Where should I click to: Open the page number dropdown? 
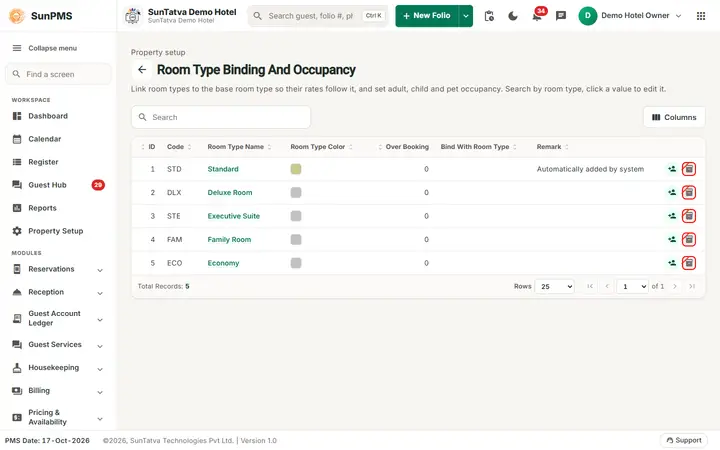pyautogui.click(x=632, y=287)
